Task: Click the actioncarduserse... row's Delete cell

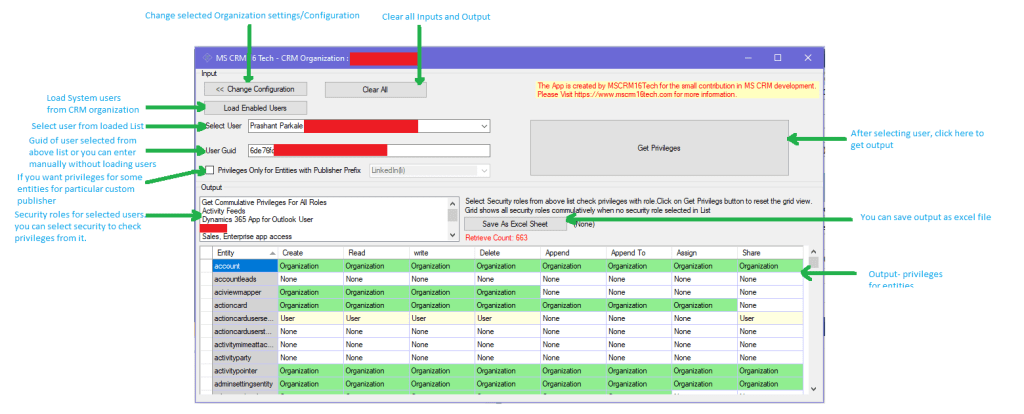Action: [507, 318]
